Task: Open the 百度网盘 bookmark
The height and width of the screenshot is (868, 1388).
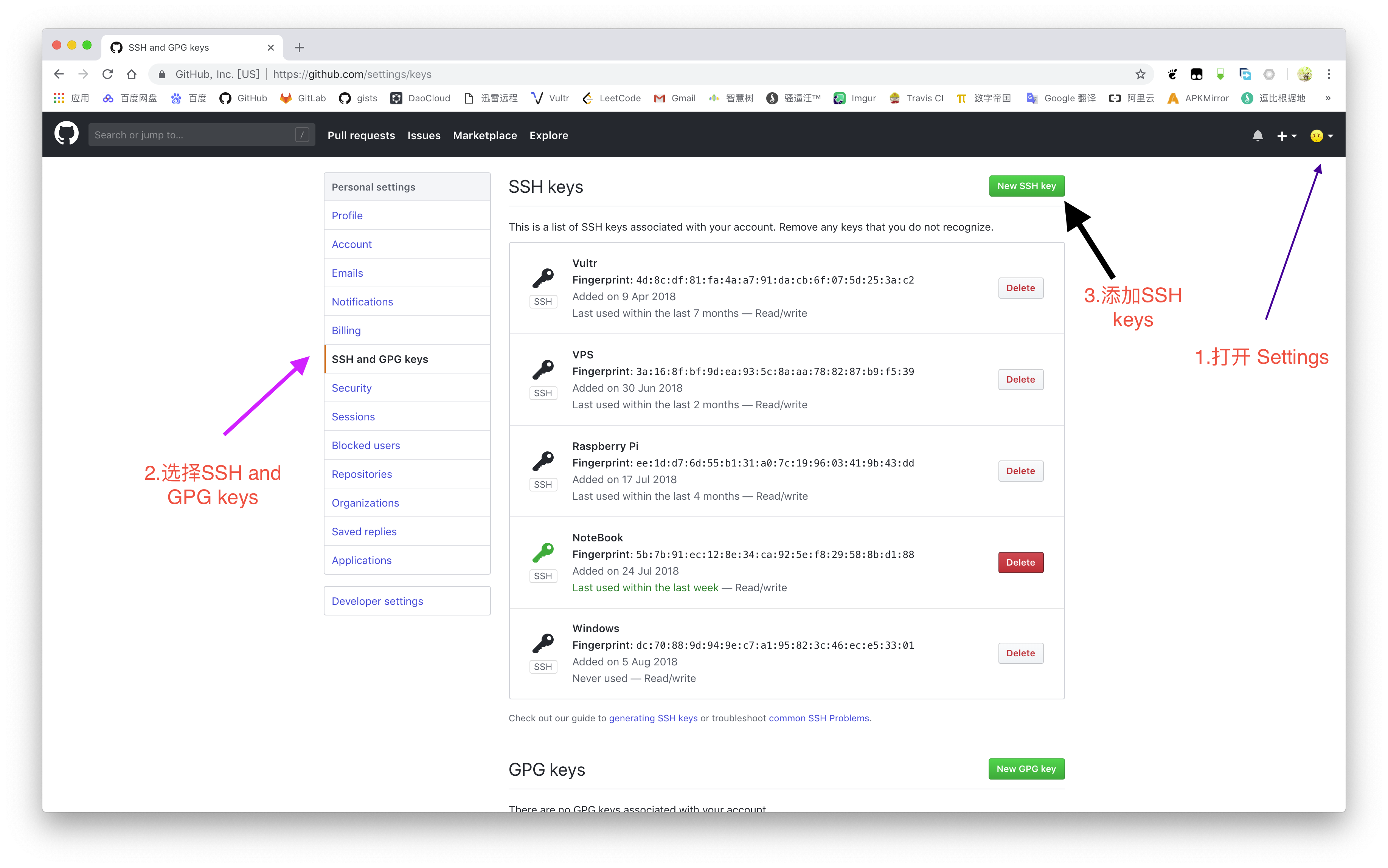Action: point(130,98)
